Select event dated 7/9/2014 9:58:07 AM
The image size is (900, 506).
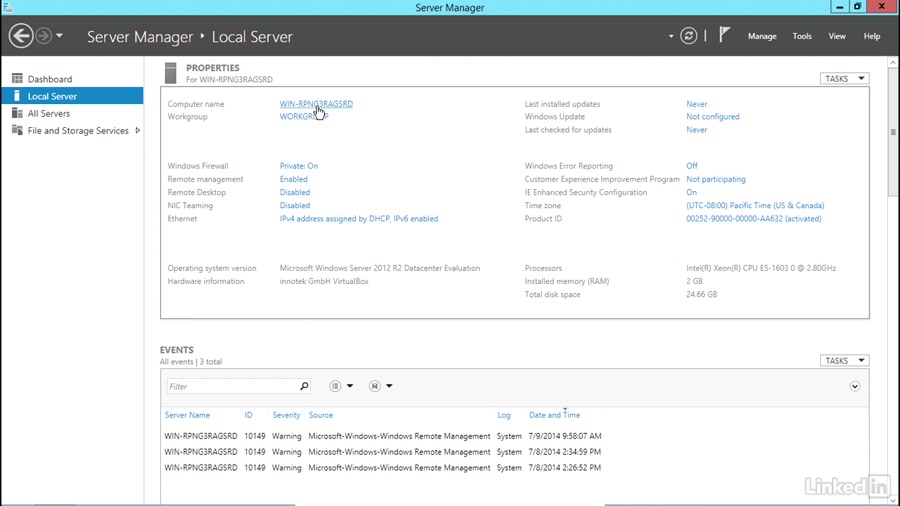point(383,436)
